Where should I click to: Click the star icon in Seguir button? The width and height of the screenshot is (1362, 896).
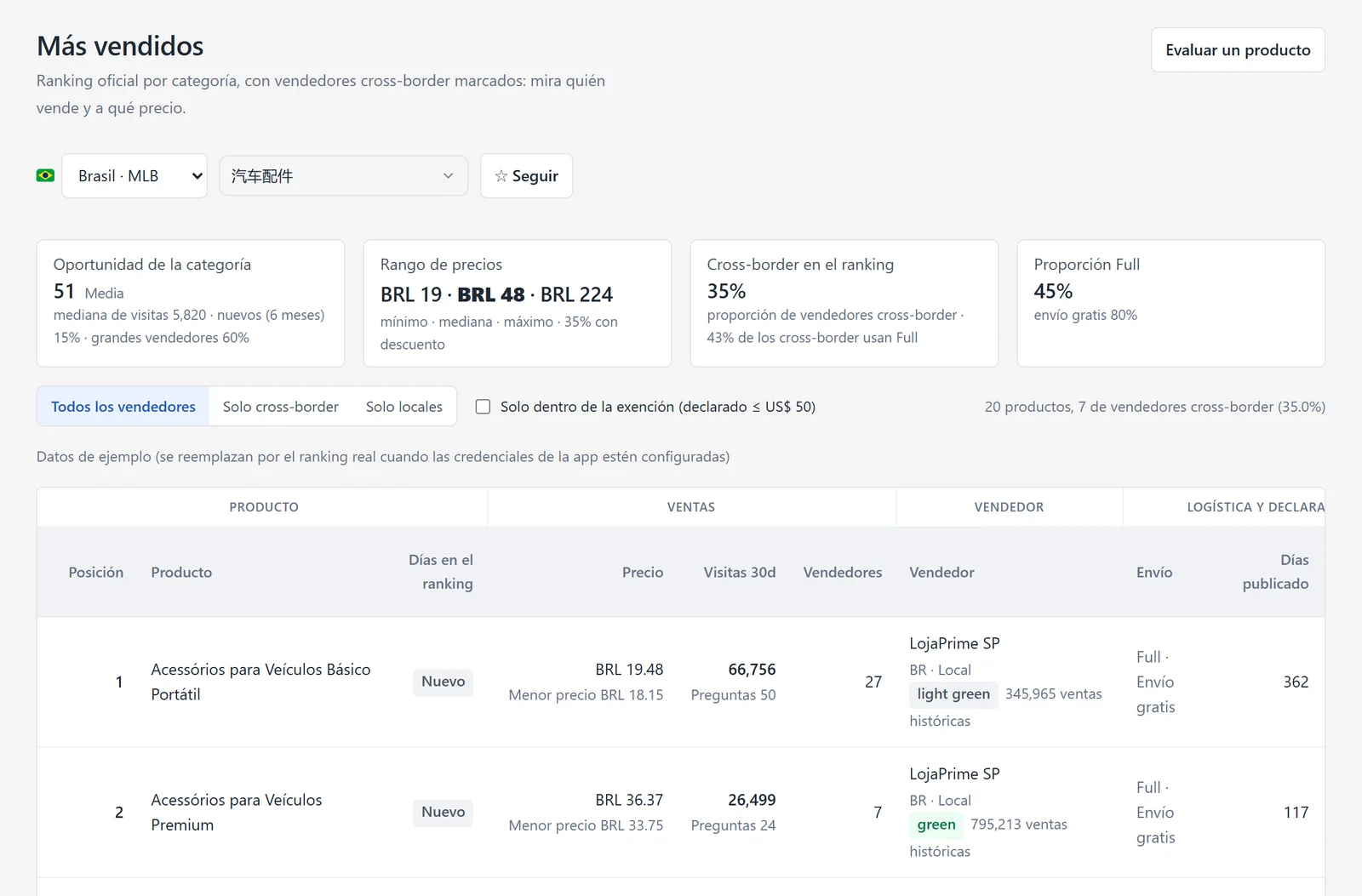[501, 176]
